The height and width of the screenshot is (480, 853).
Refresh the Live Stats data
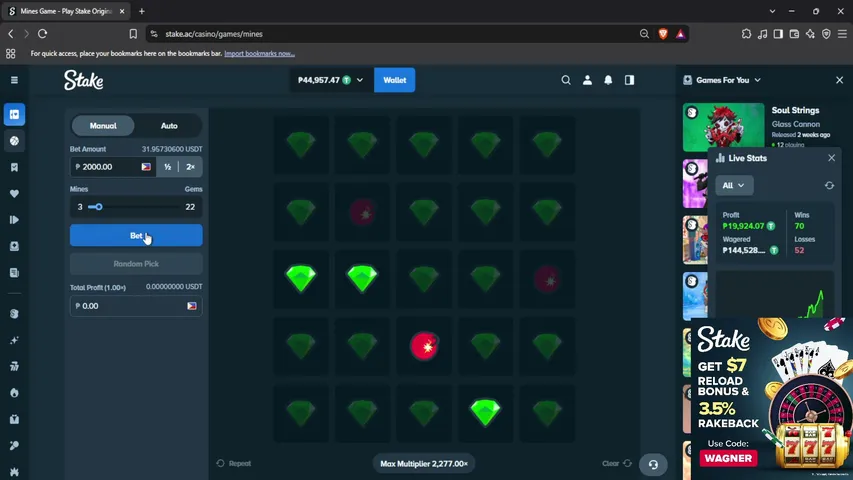point(829,186)
